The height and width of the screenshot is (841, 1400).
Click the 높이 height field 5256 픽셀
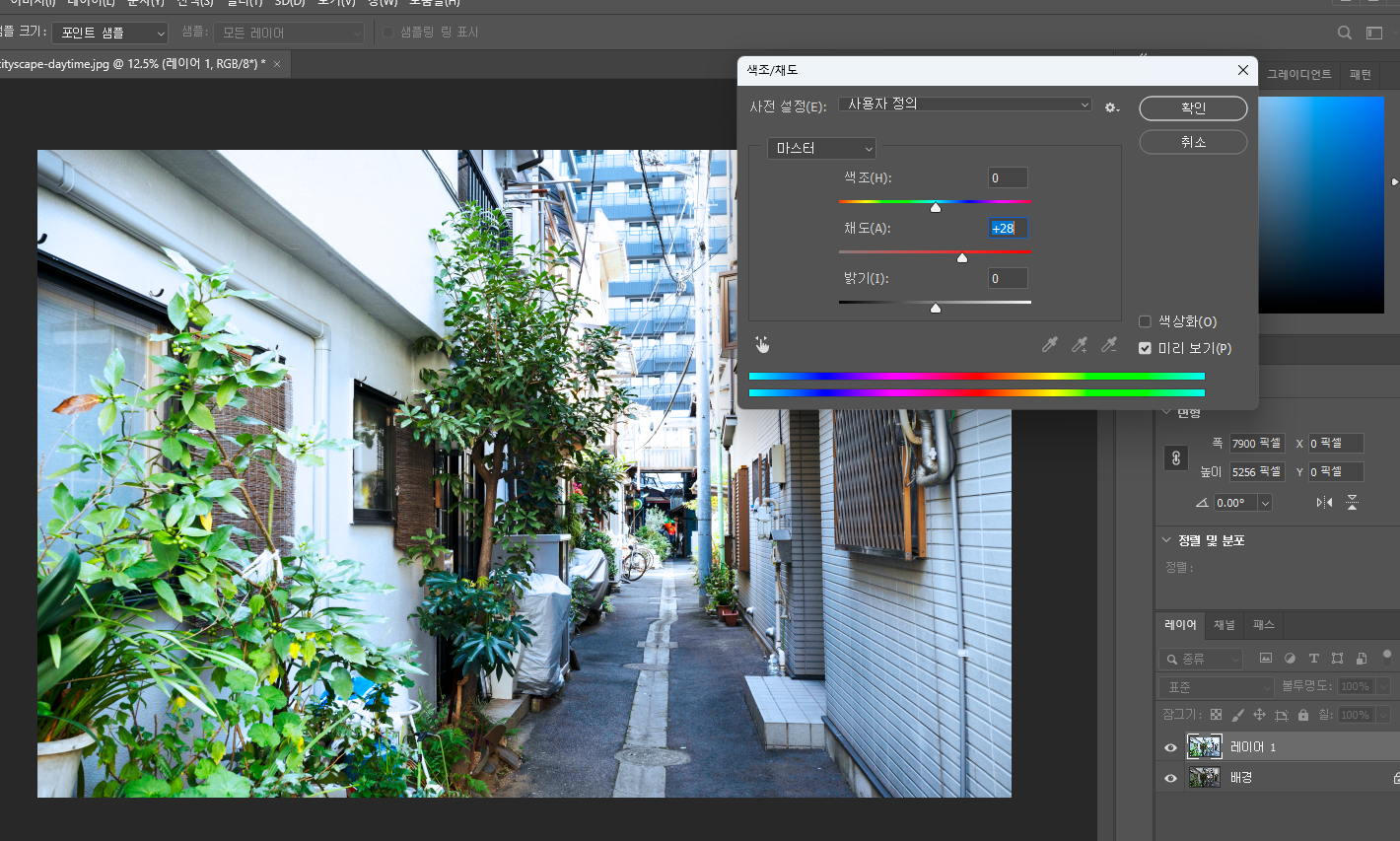(1257, 472)
